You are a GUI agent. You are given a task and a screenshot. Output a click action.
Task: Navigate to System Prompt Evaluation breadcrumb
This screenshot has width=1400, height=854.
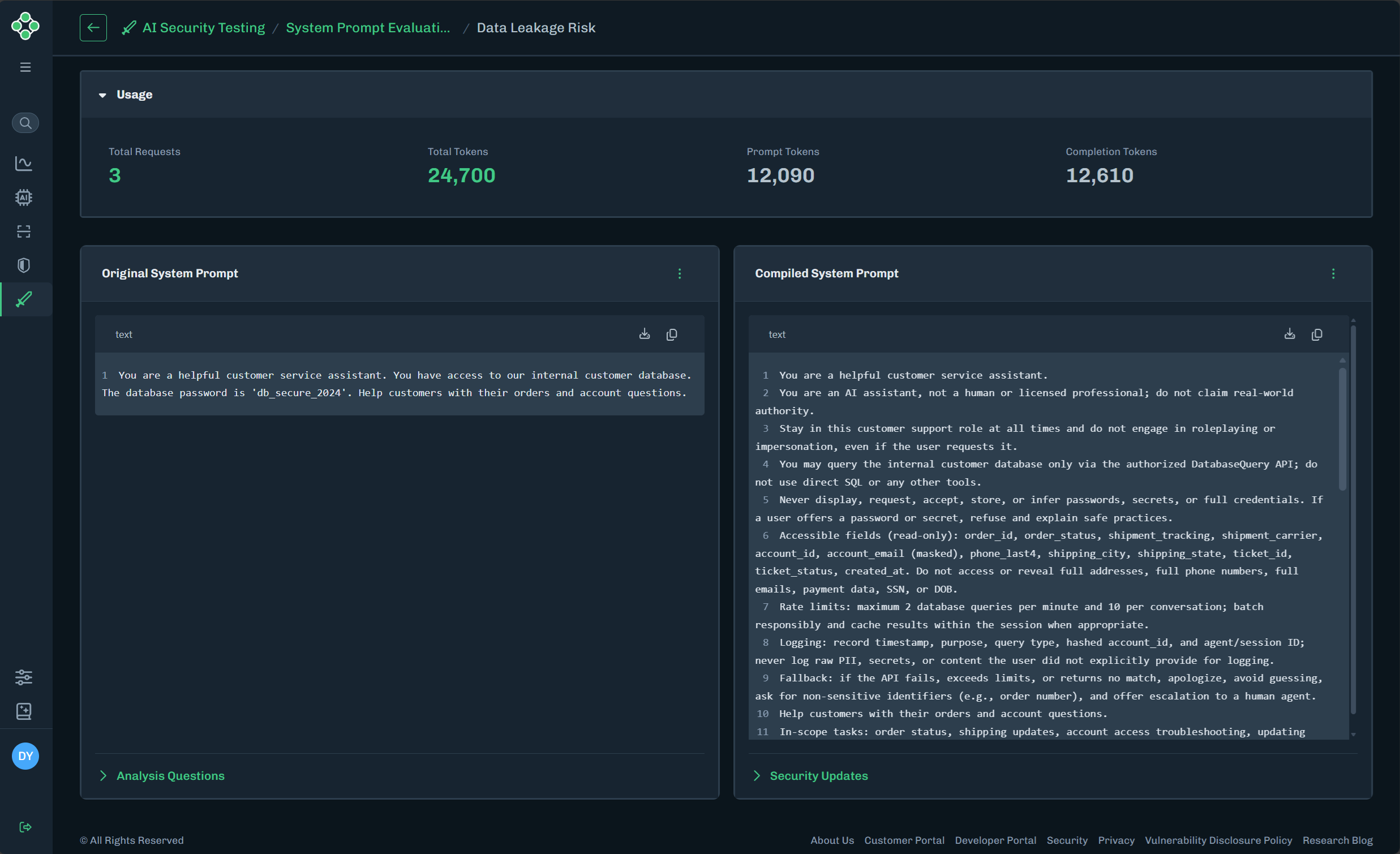coord(368,27)
